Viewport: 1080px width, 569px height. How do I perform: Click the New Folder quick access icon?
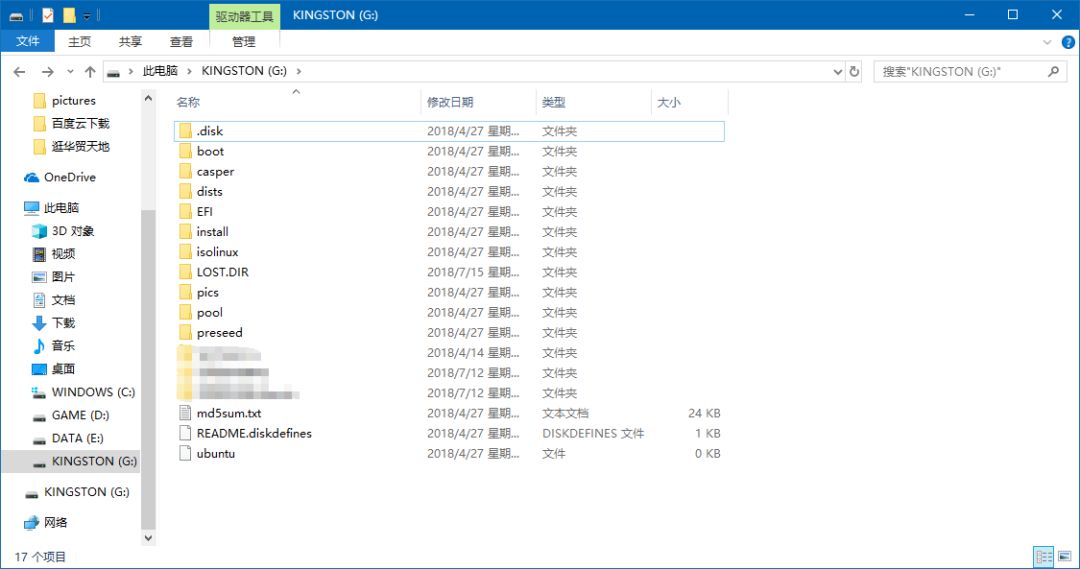(x=69, y=14)
